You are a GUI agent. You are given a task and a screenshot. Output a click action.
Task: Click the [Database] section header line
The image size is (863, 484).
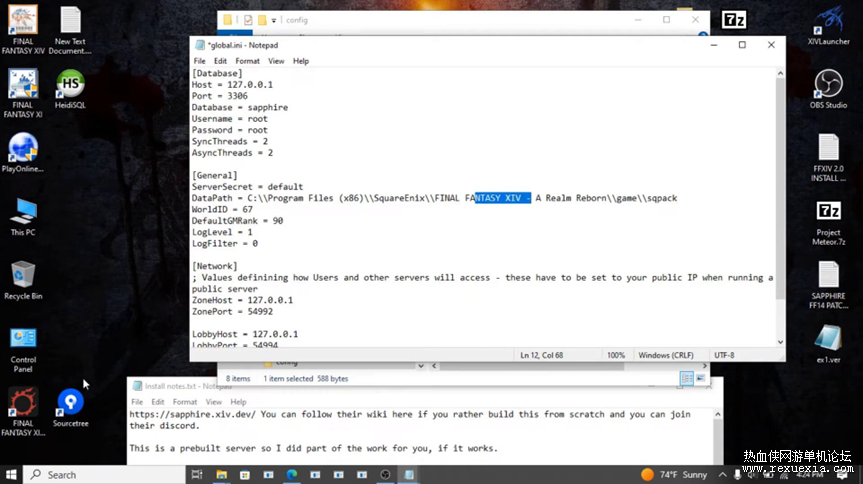click(217, 73)
